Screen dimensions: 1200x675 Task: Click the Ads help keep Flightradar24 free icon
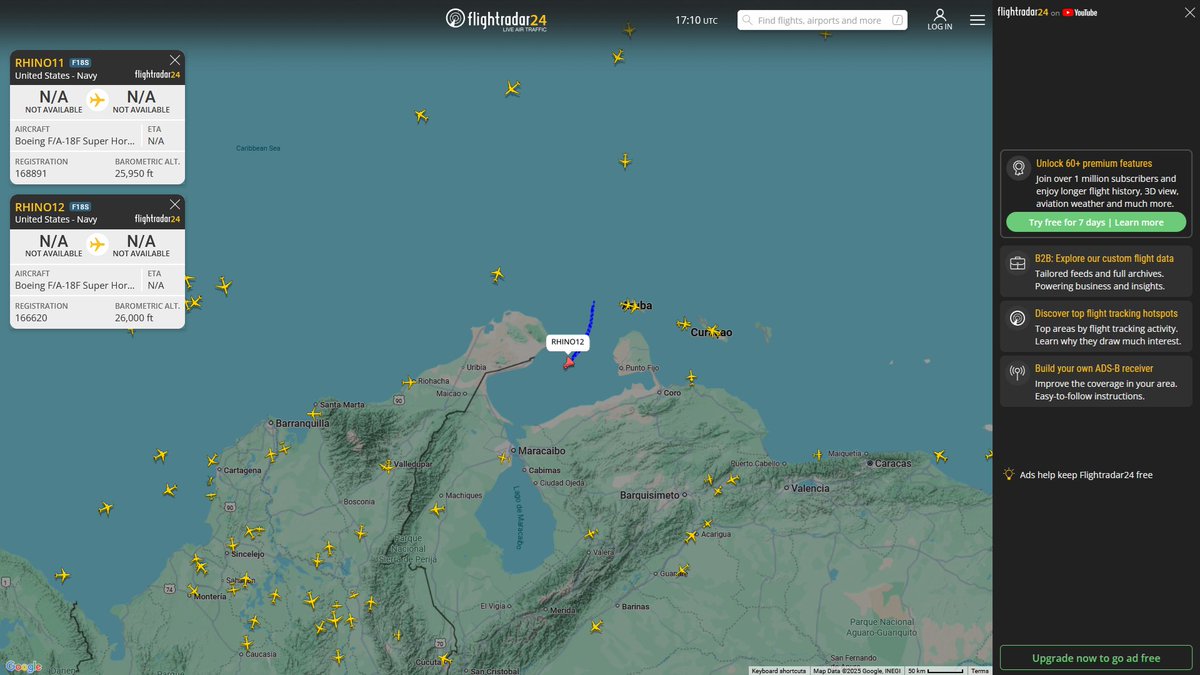point(1010,474)
